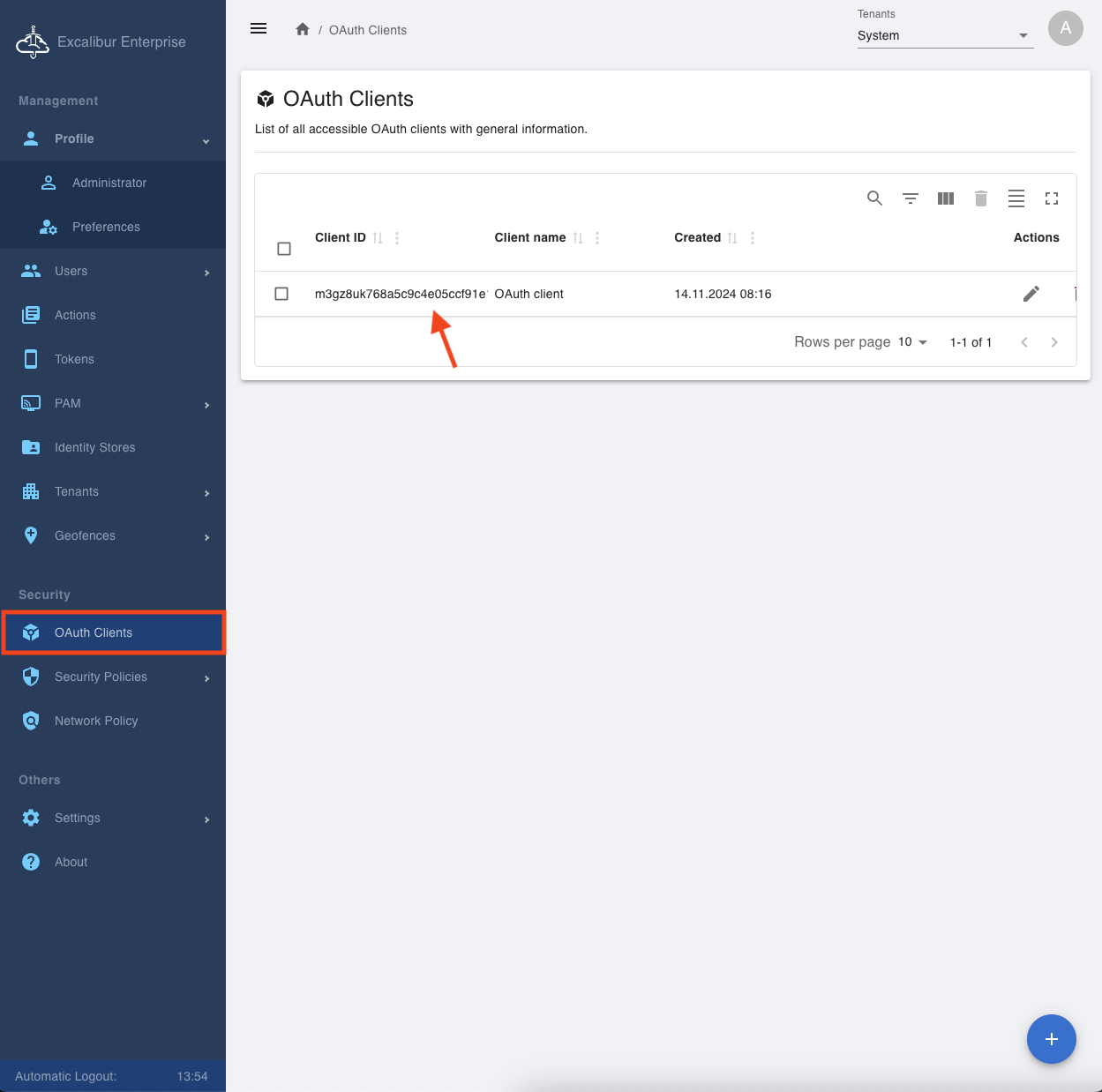The width and height of the screenshot is (1102, 1092).
Task: Check the OAuth client row checkbox
Action: 281,294
